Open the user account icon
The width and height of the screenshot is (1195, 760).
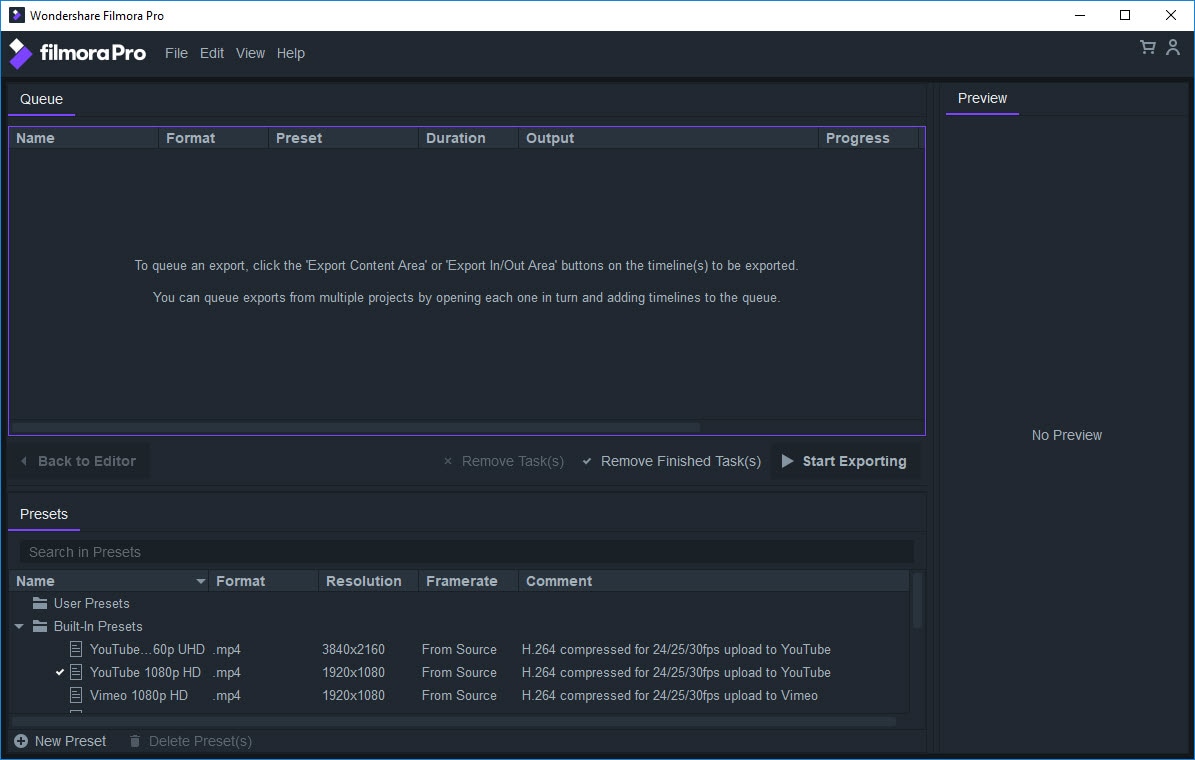(x=1173, y=47)
